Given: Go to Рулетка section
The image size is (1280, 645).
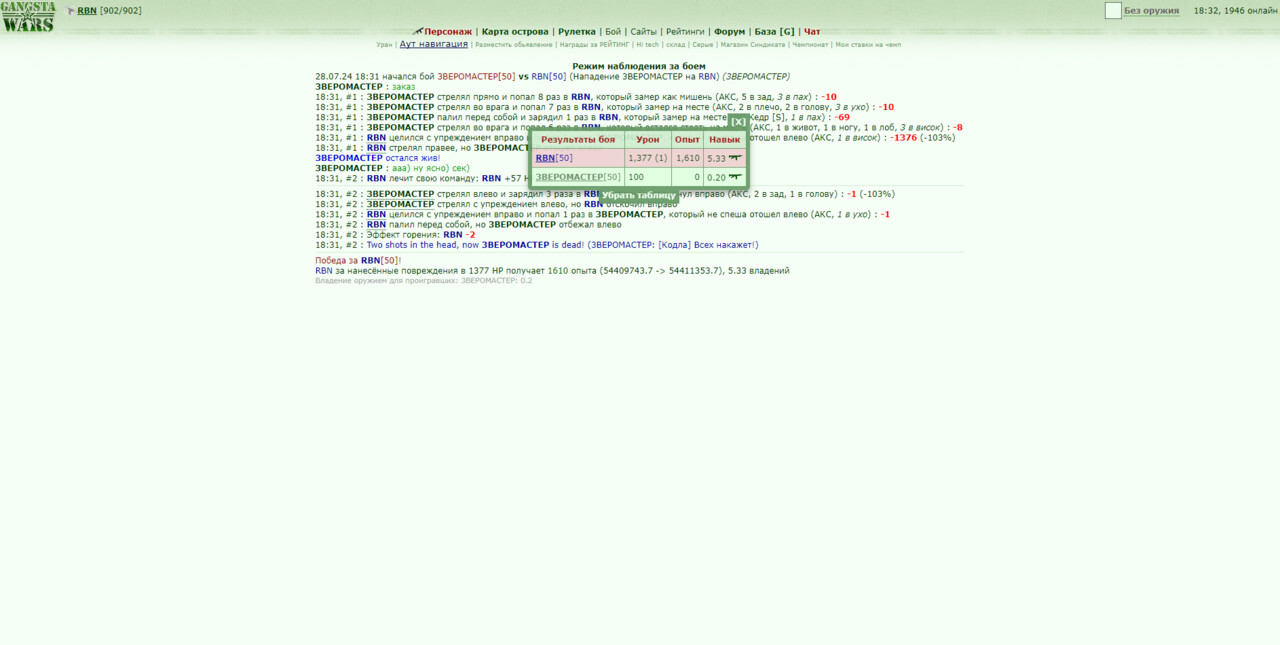Looking at the screenshot, I should [x=577, y=32].
